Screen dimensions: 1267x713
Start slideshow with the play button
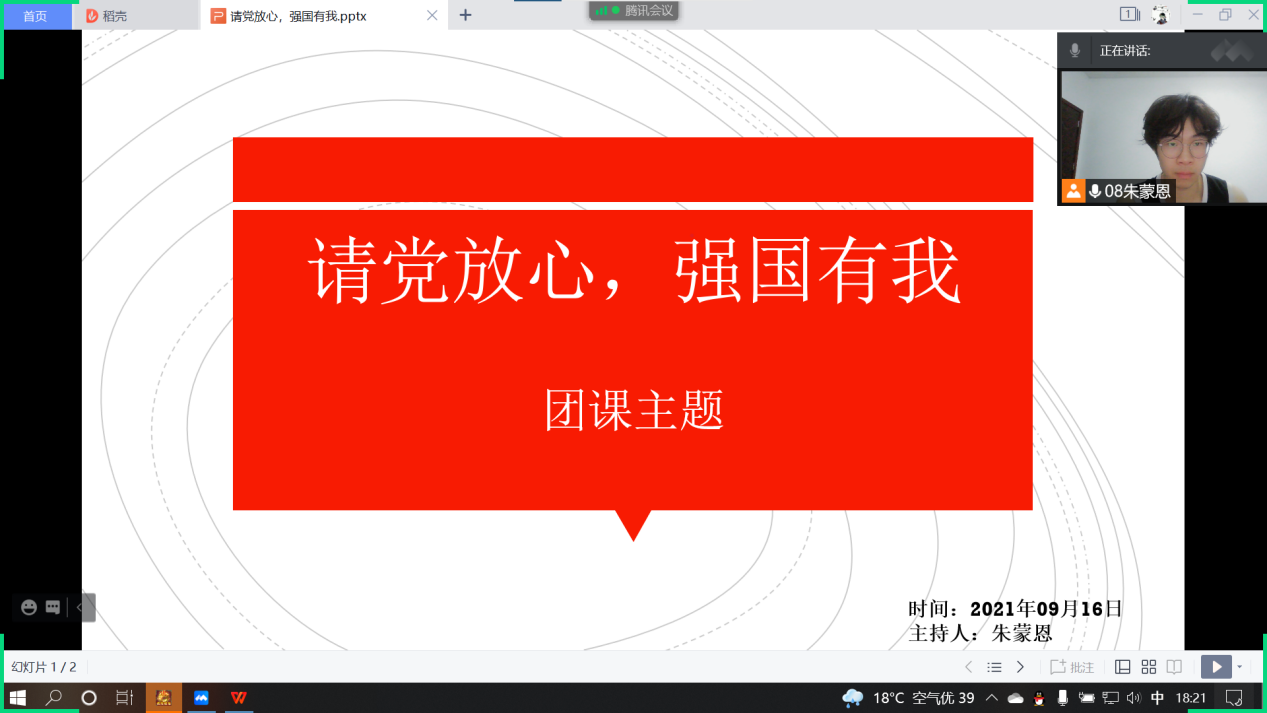[x=1216, y=667]
